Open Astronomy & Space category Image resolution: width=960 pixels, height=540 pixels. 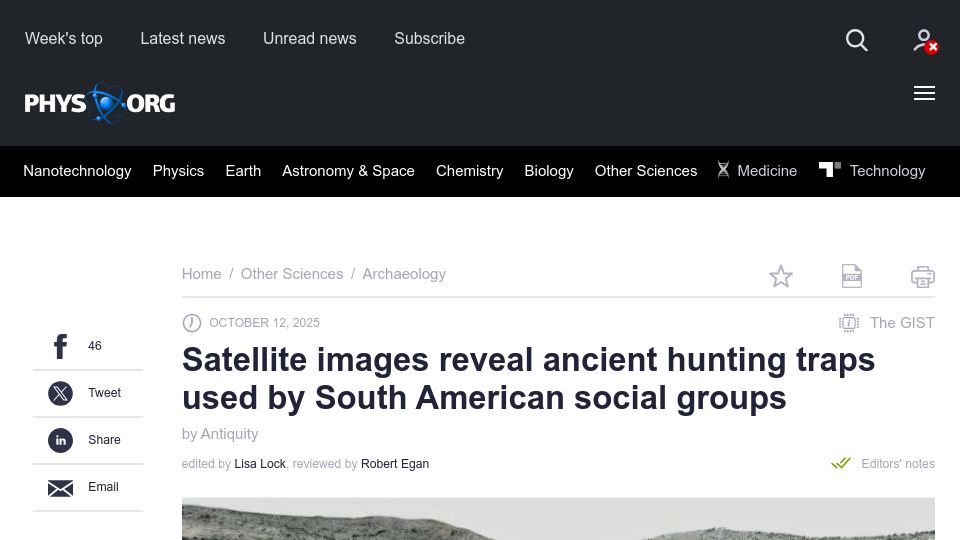pos(348,171)
